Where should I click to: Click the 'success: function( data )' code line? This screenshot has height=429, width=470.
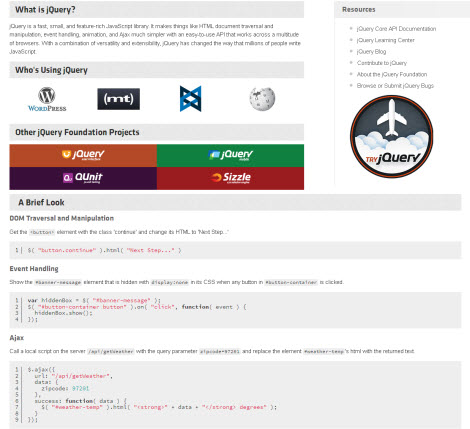(81, 401)
